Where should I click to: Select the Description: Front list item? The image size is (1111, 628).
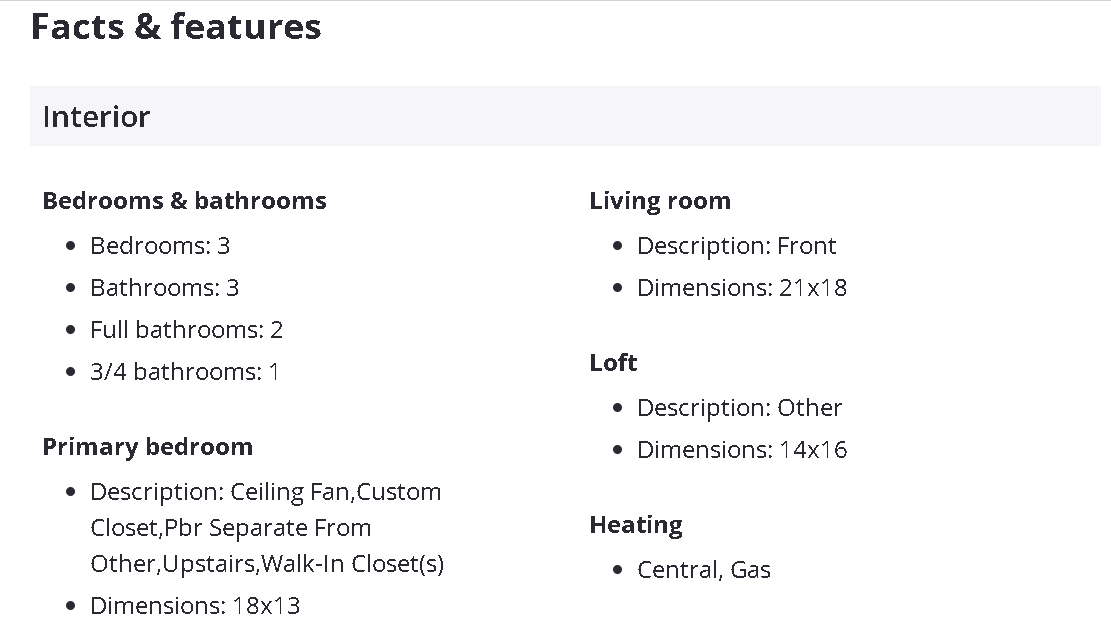coord(736,246)
